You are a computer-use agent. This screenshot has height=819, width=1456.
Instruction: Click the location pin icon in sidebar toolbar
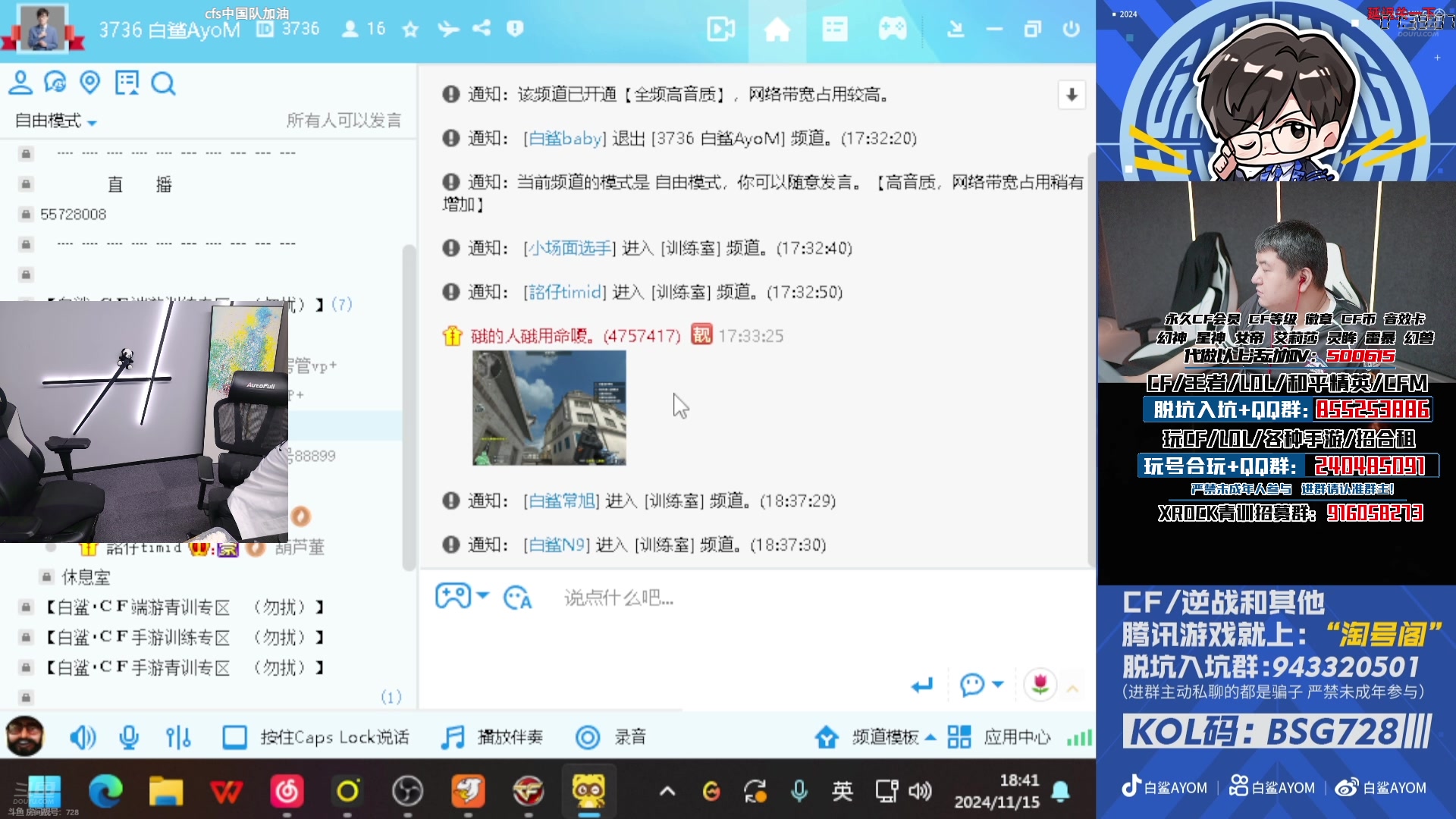[90, 82]
